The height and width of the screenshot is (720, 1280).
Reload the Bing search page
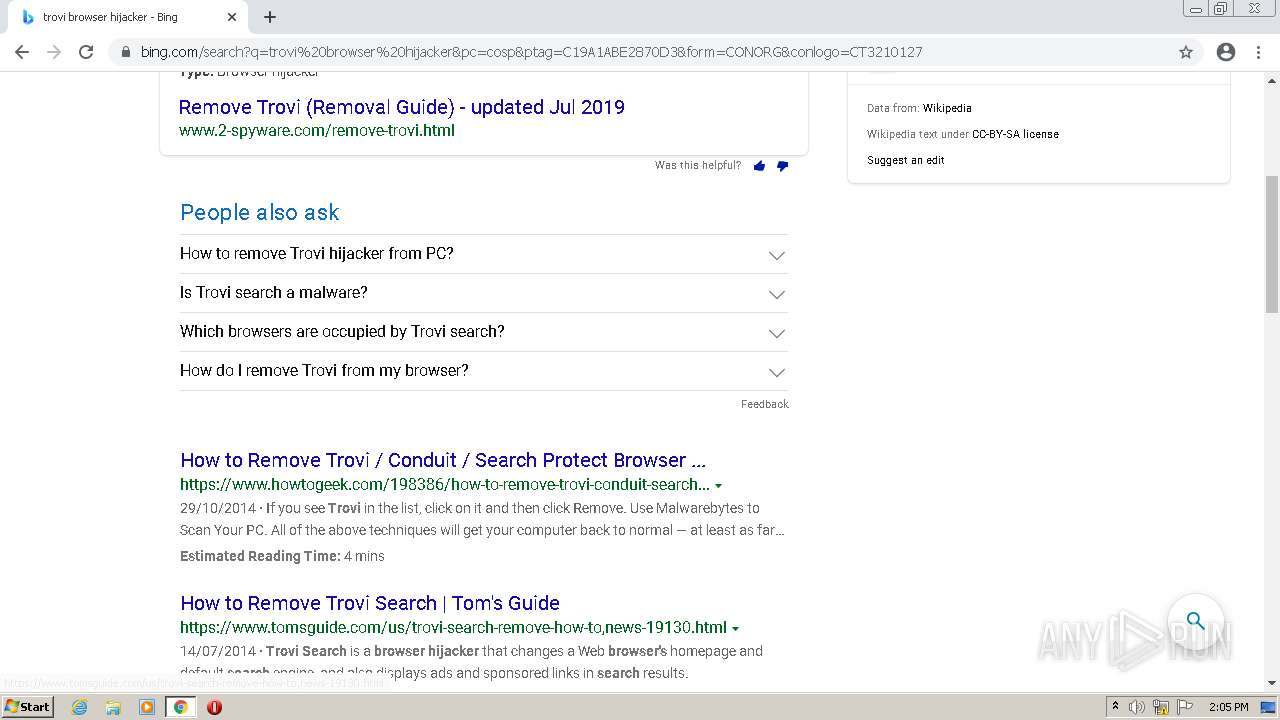click(86, 52)
